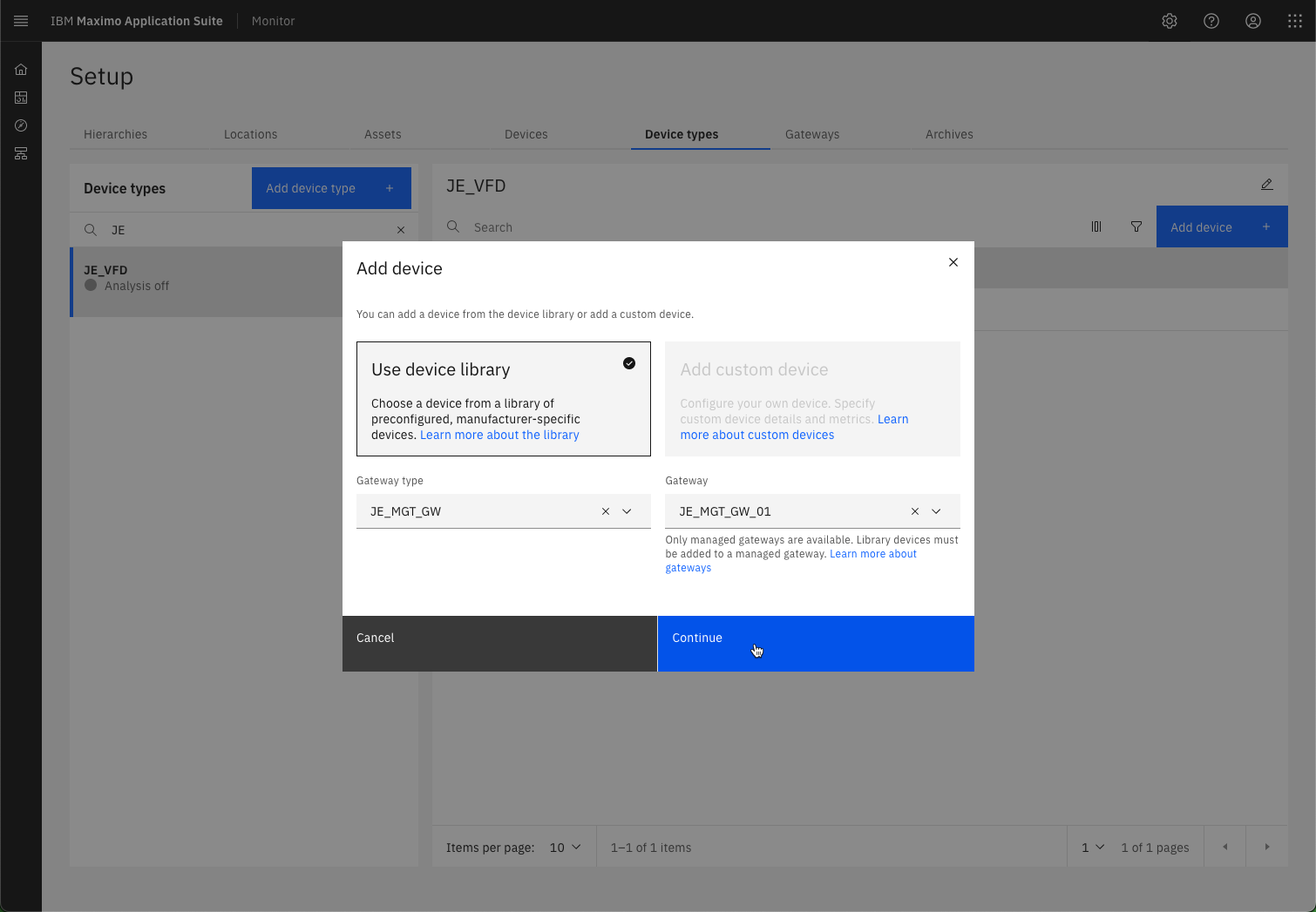Click Continue in the dialog
1316x912 pixels.
816,644
